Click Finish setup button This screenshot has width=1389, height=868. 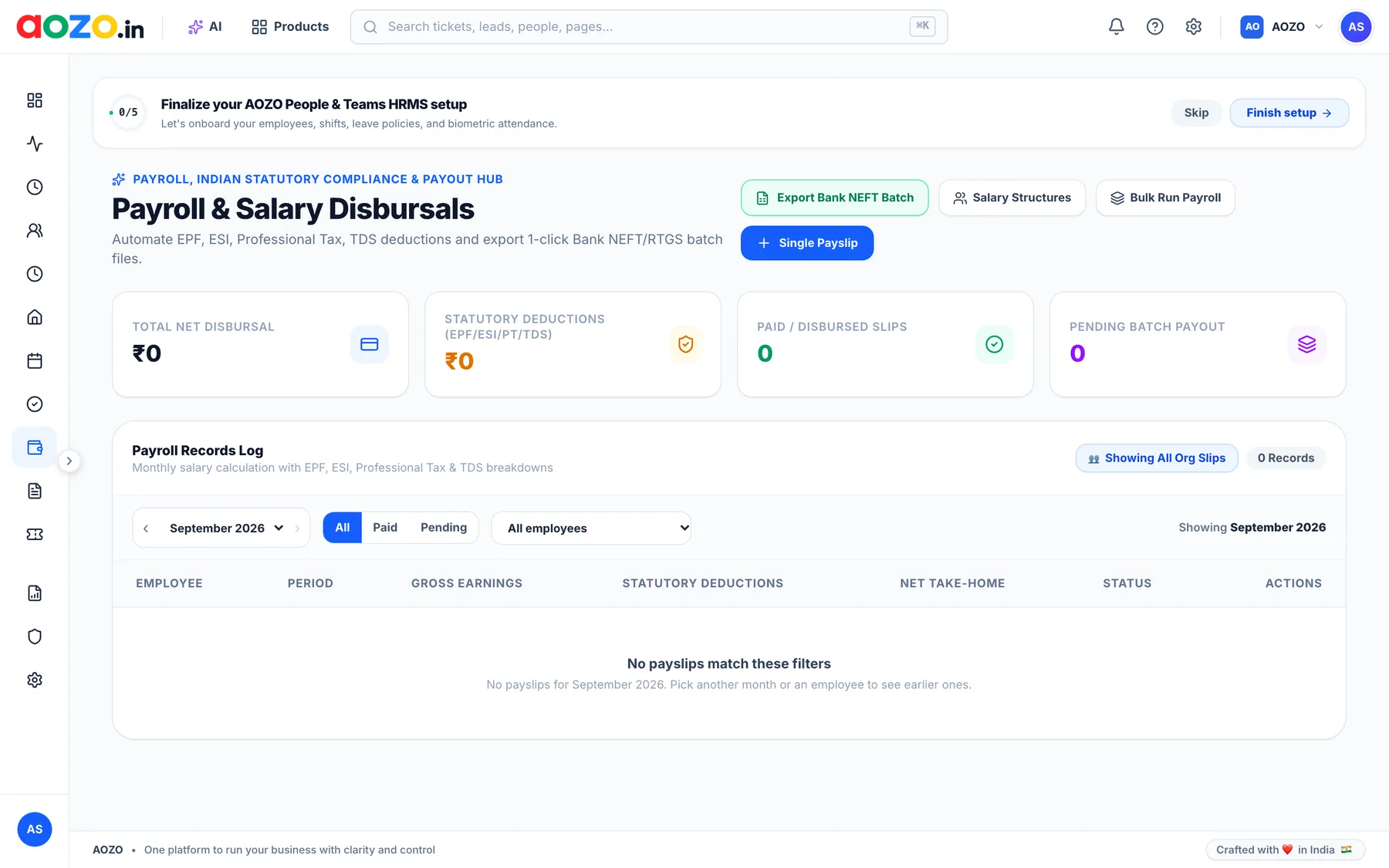pos(1289,113)
